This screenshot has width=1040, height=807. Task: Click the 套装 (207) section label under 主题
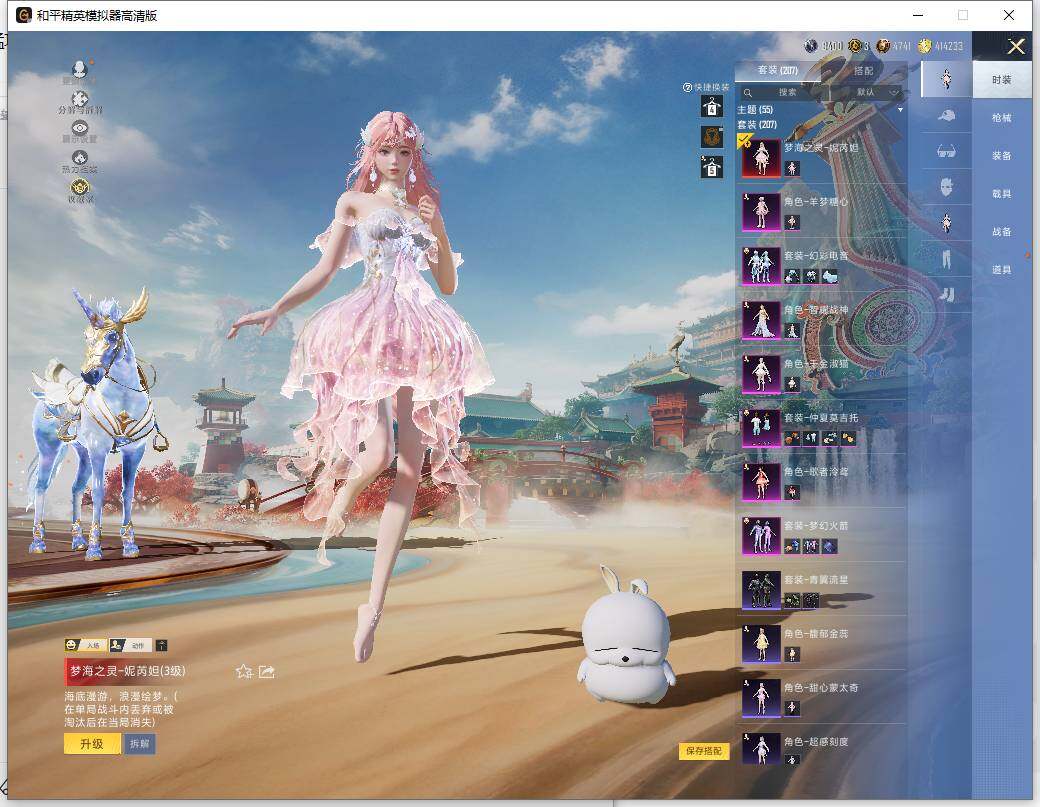(x=757, y=125)
